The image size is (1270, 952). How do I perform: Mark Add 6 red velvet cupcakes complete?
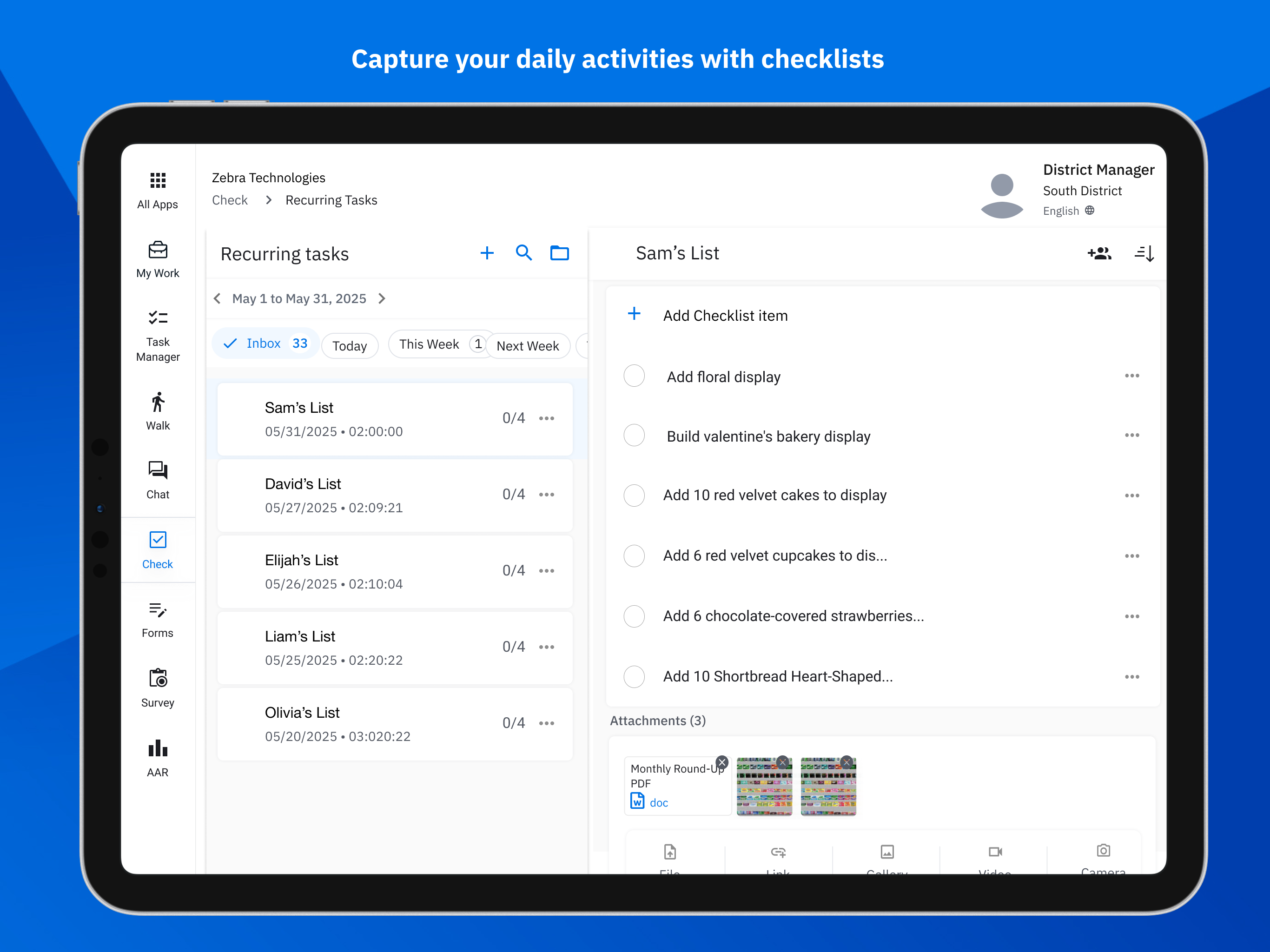(634, 556)
